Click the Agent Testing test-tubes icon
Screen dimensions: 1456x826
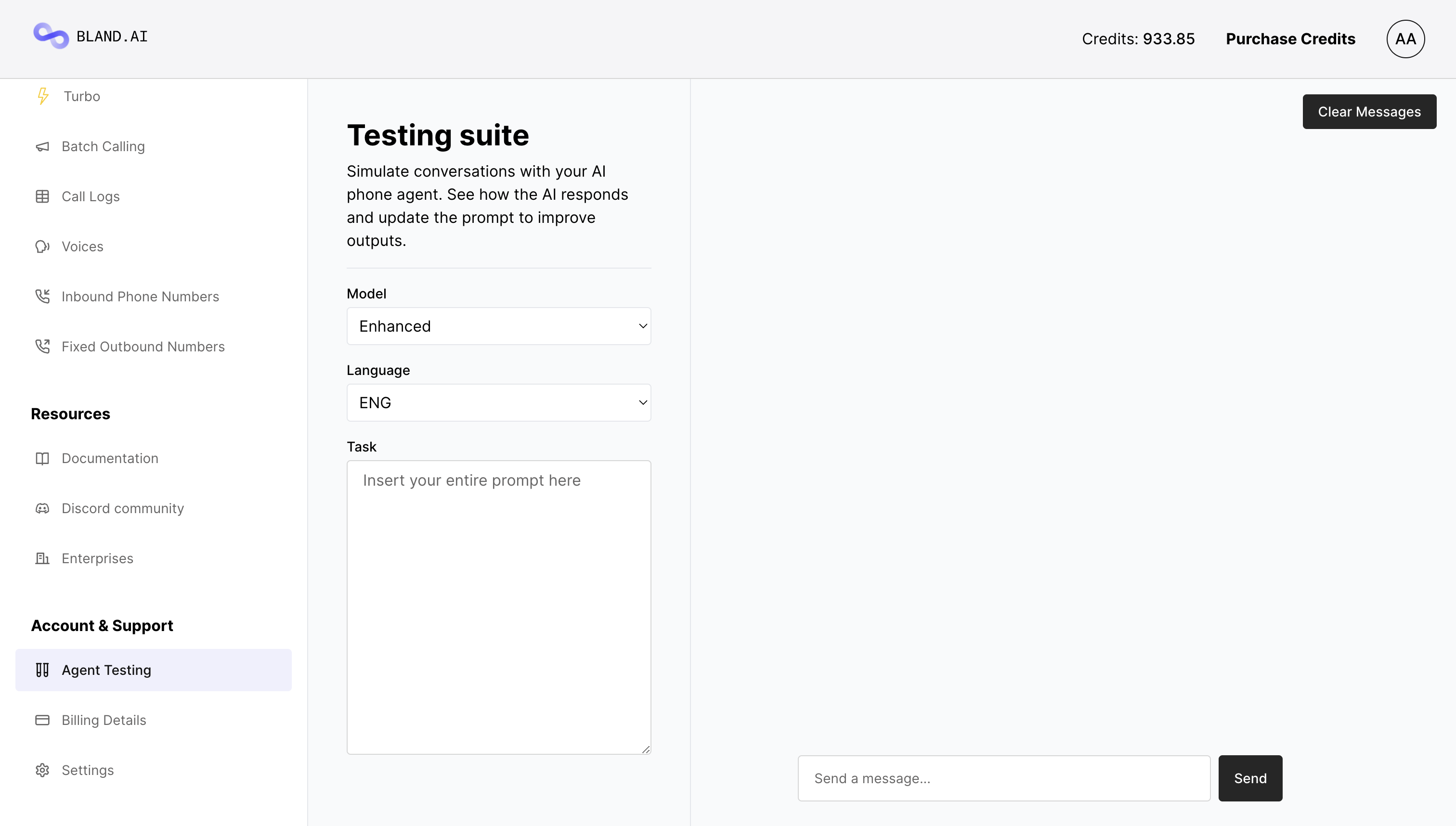coord(42,670)
